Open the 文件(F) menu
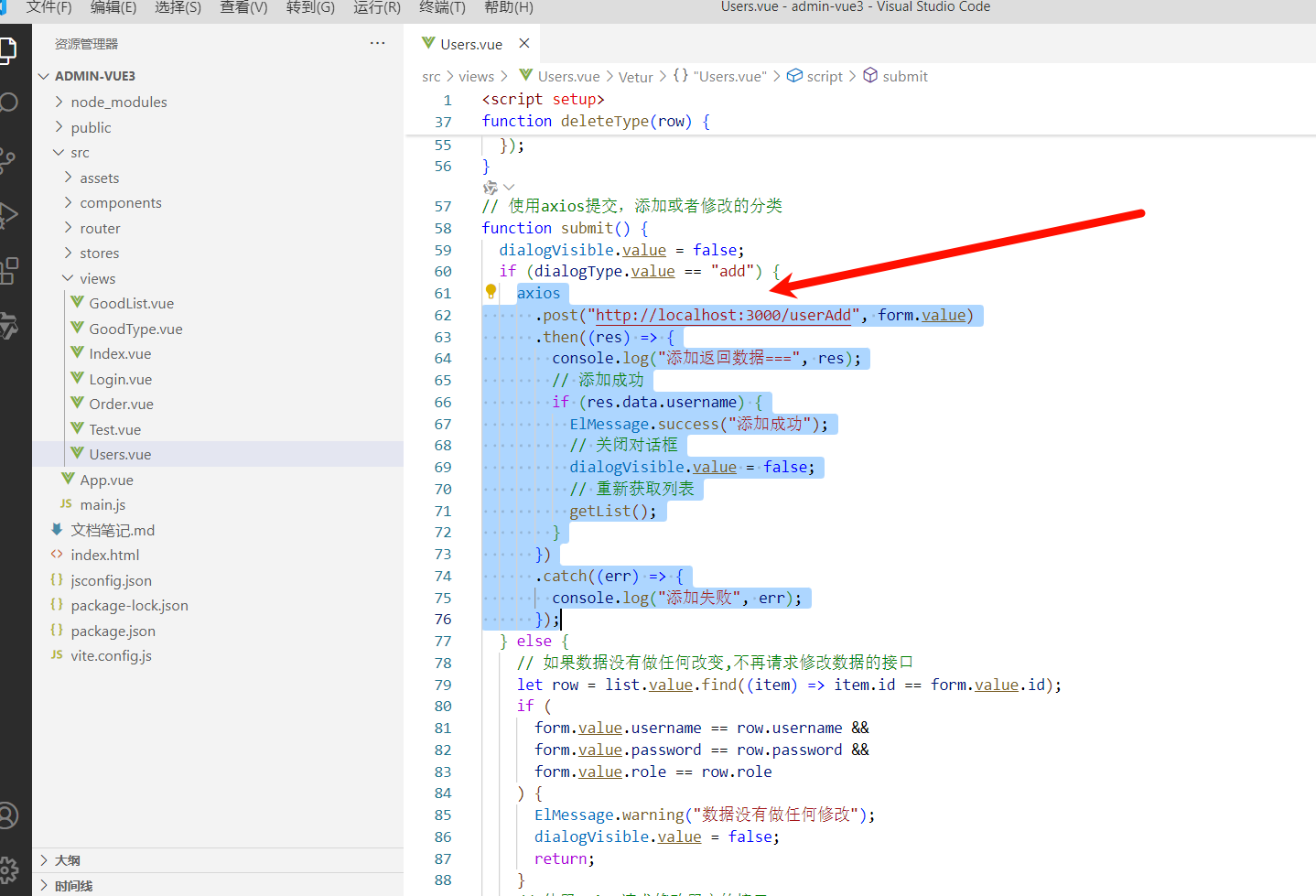Viewport: 1316px width, 896px height. (x=49, y=7)
